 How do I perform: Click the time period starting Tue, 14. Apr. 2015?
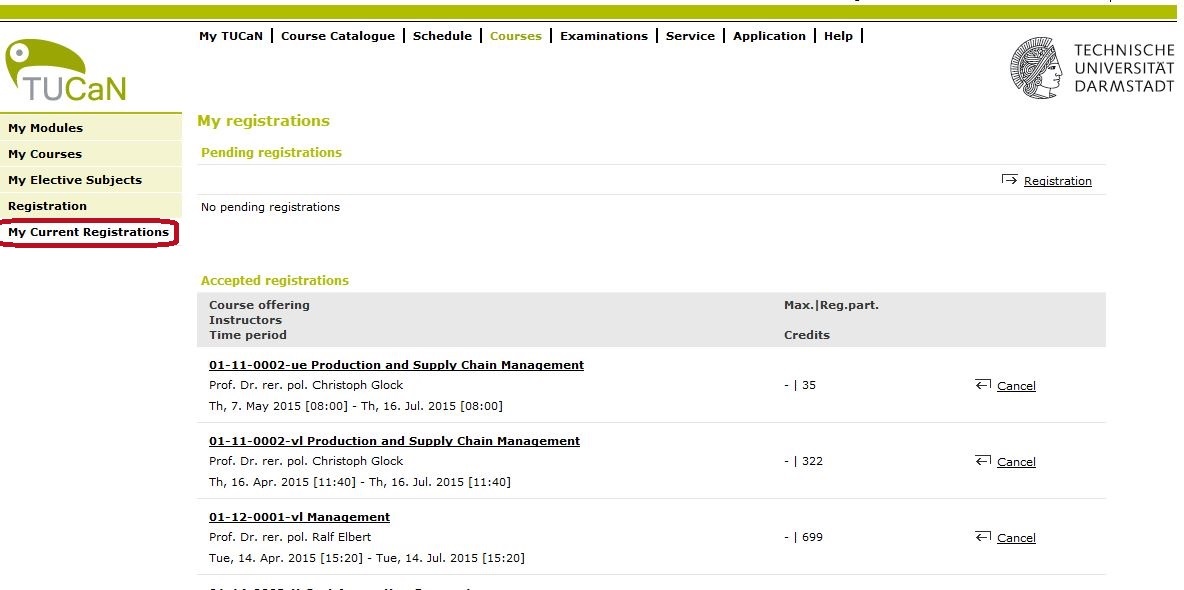(x=367, y=558)
